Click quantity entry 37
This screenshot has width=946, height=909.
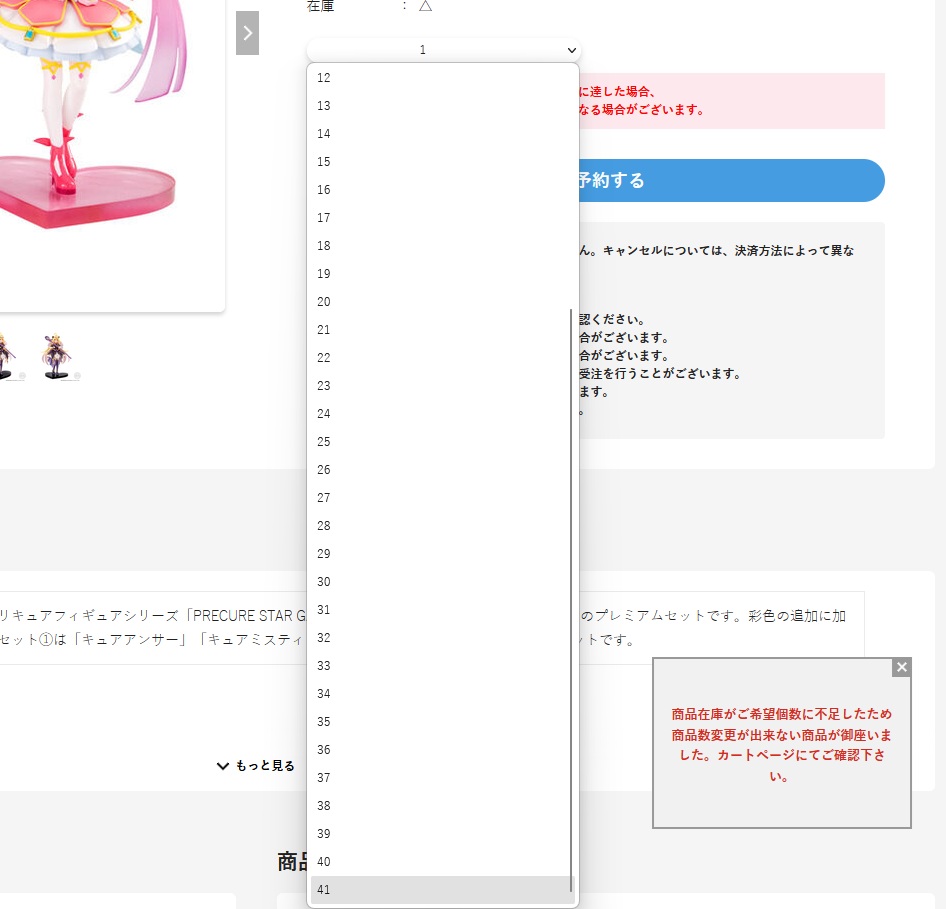[x=443, y=778]
